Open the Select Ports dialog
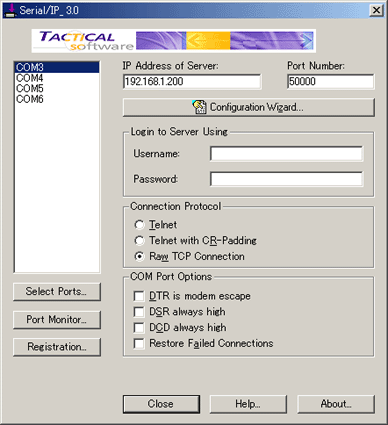The image size is (388, 425). 57,292
